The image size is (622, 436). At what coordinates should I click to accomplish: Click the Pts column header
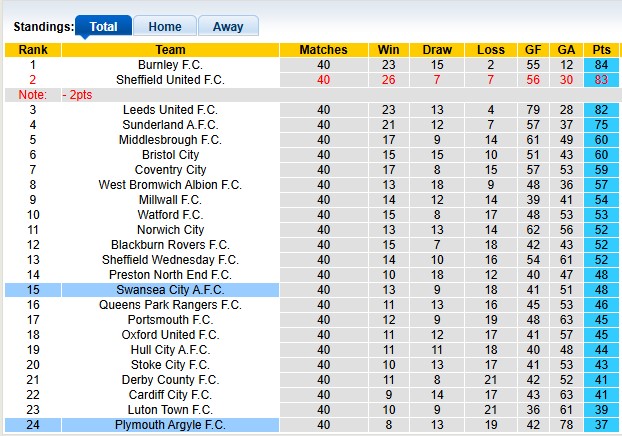point(601,50)
